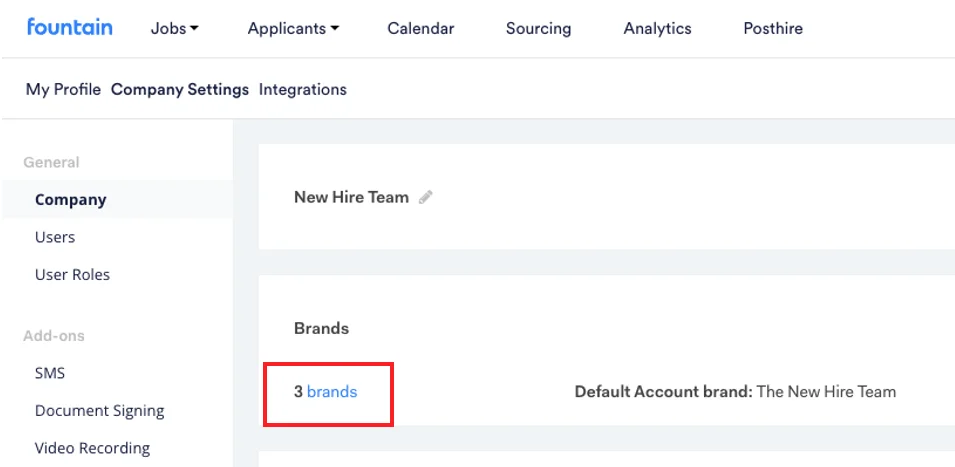Select Company in the sidebar
Screen dimensions: 955x467
118,200
